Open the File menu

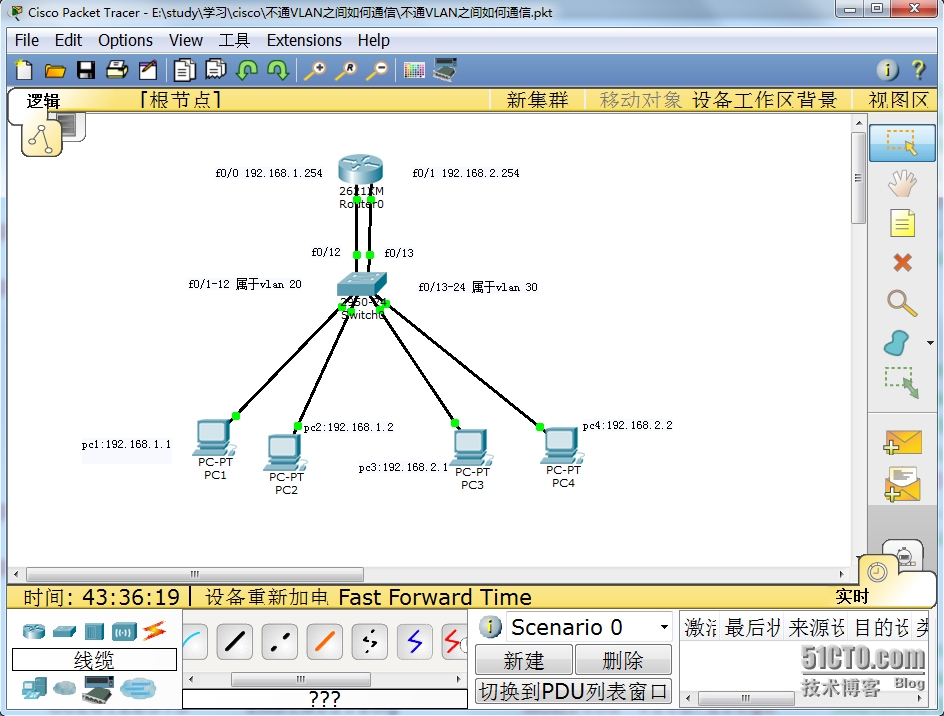26,40
